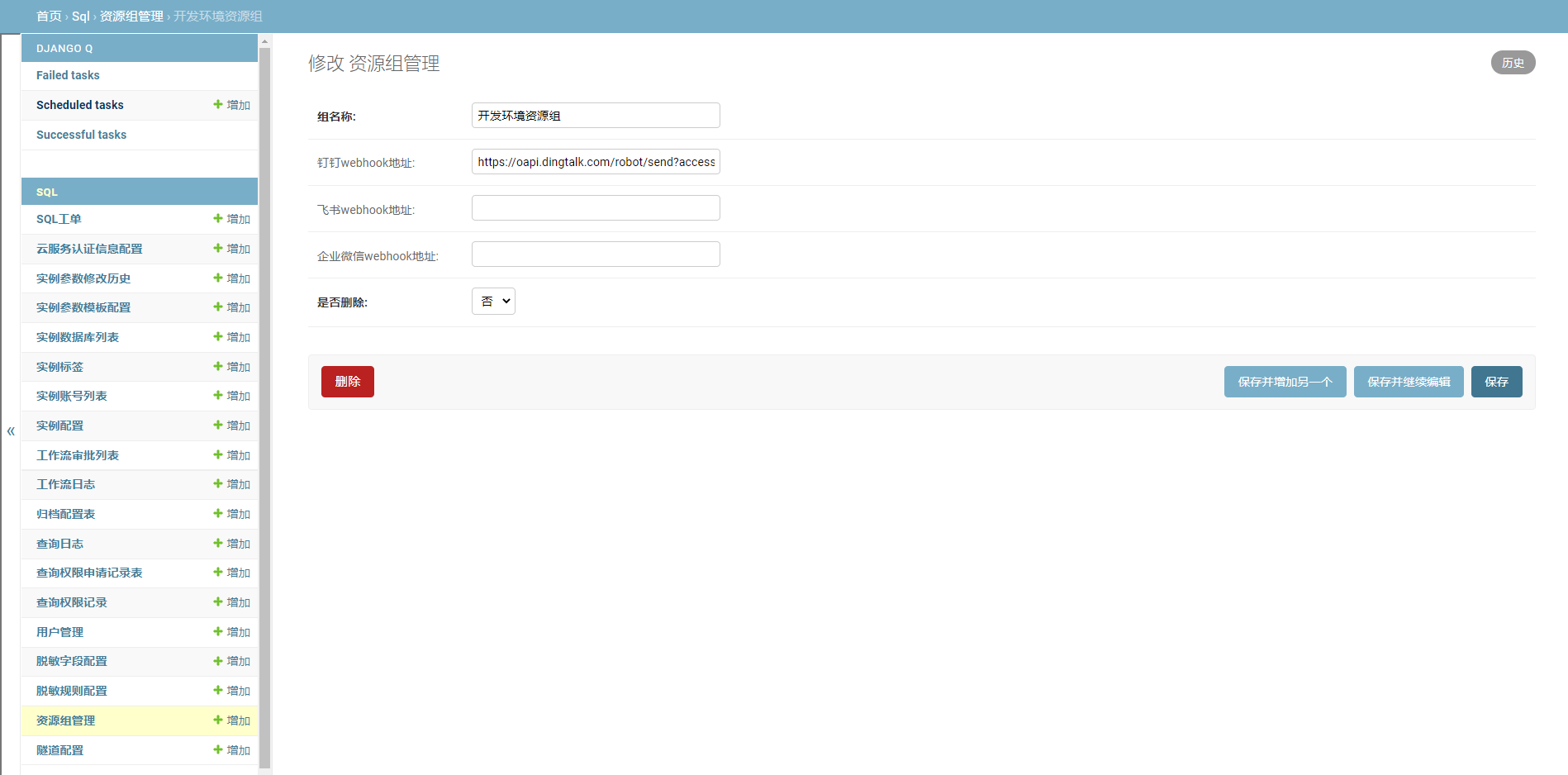The image size is (1568, 775).
Task: Click 保存并增加另一个 button
Action: click(x=1285, y=382)
